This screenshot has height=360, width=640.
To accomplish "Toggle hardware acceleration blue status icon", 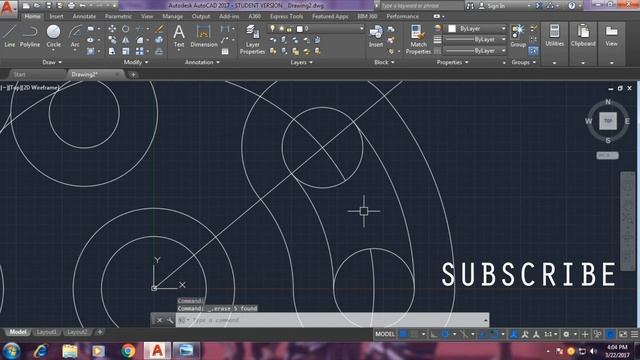I will [610, 334].
